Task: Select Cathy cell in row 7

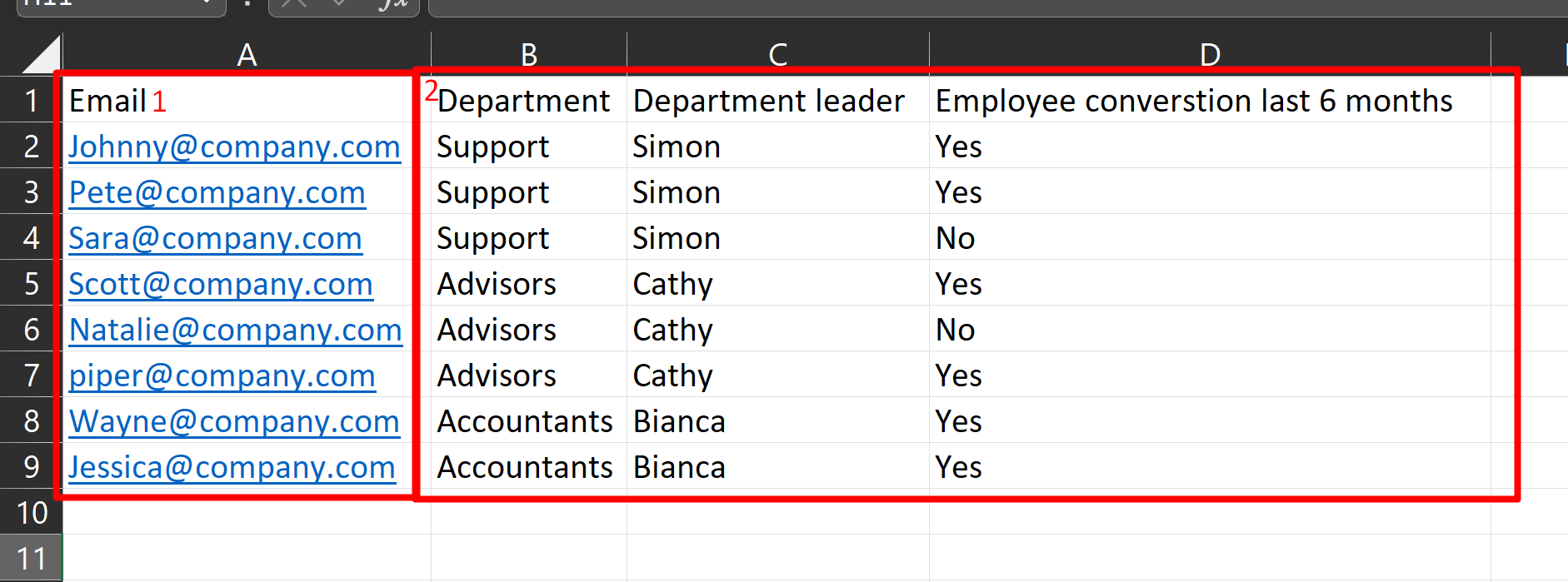Action: pyautogui.click(x=778, y=375)
